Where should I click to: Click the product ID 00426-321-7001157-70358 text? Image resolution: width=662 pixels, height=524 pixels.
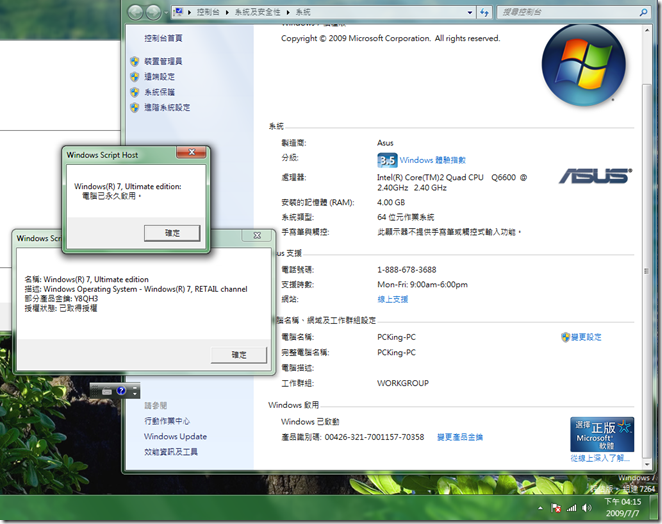[x=374, y=437]
